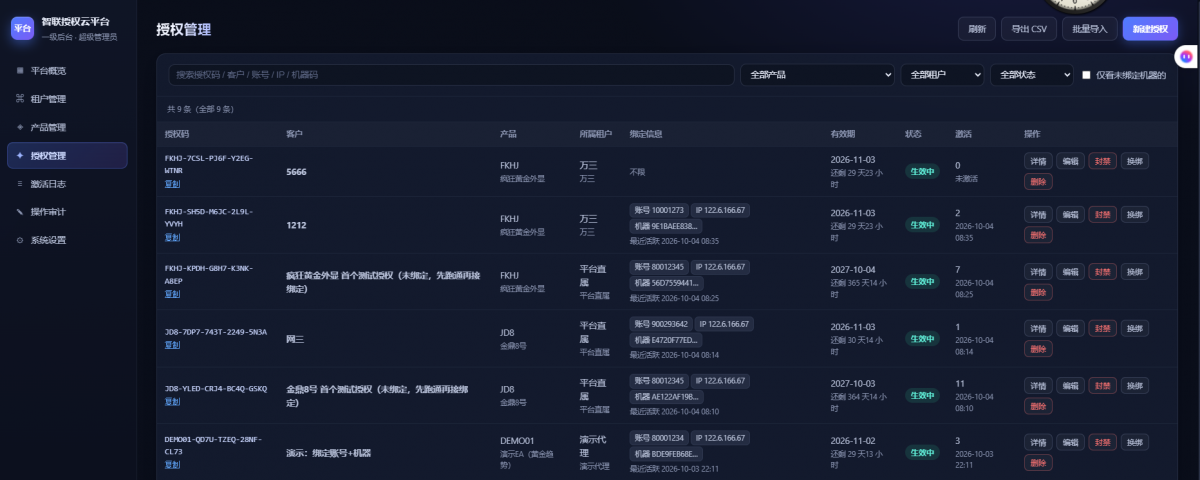The width and height of the screenshot is (1200, 480).
Task: Click the floating assistant icon at right edge
Action: 1186,58
